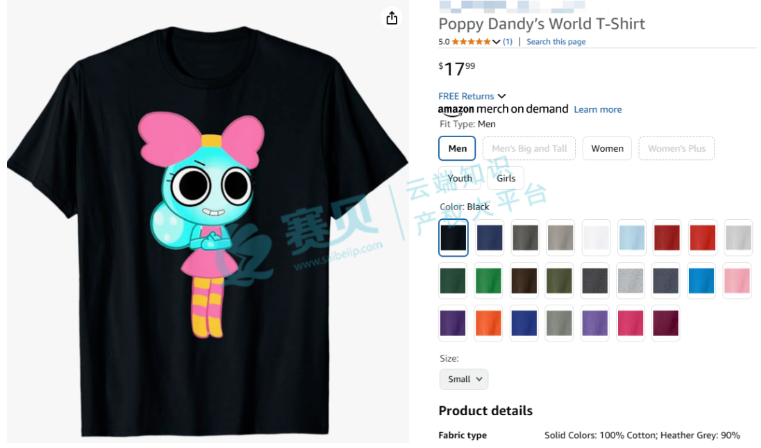The width and height of the screenshot is (761, 448).
Task: Click the five-star rating stars
Action: click(x=471, y=42)
